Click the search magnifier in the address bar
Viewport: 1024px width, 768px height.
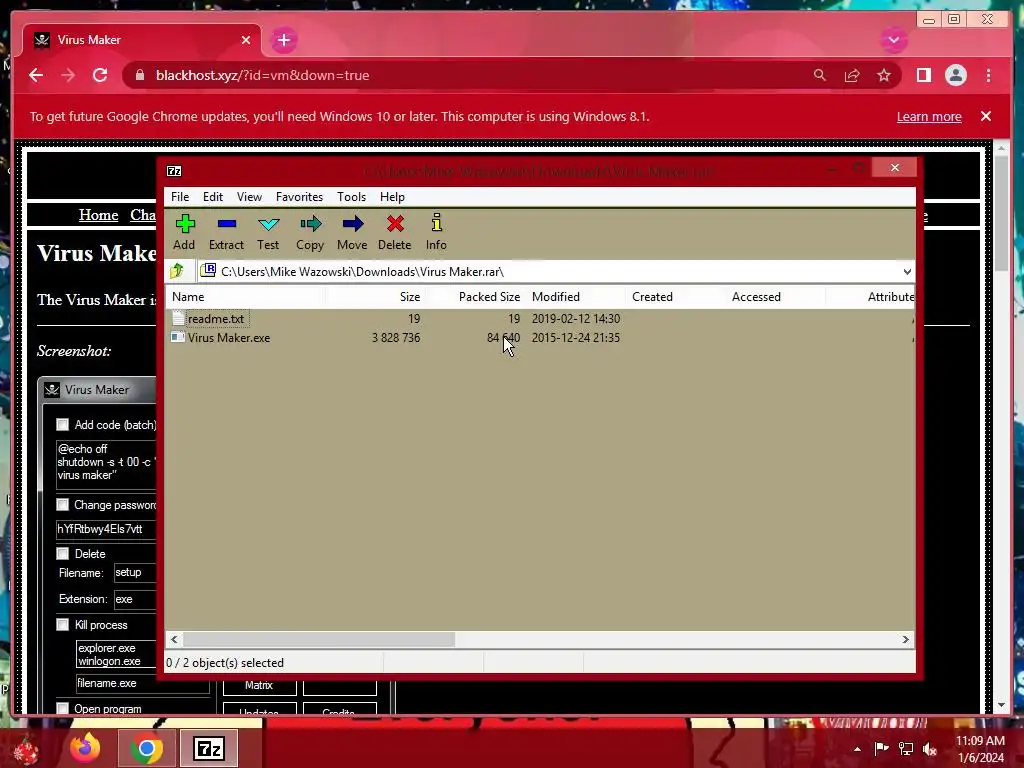820,76
